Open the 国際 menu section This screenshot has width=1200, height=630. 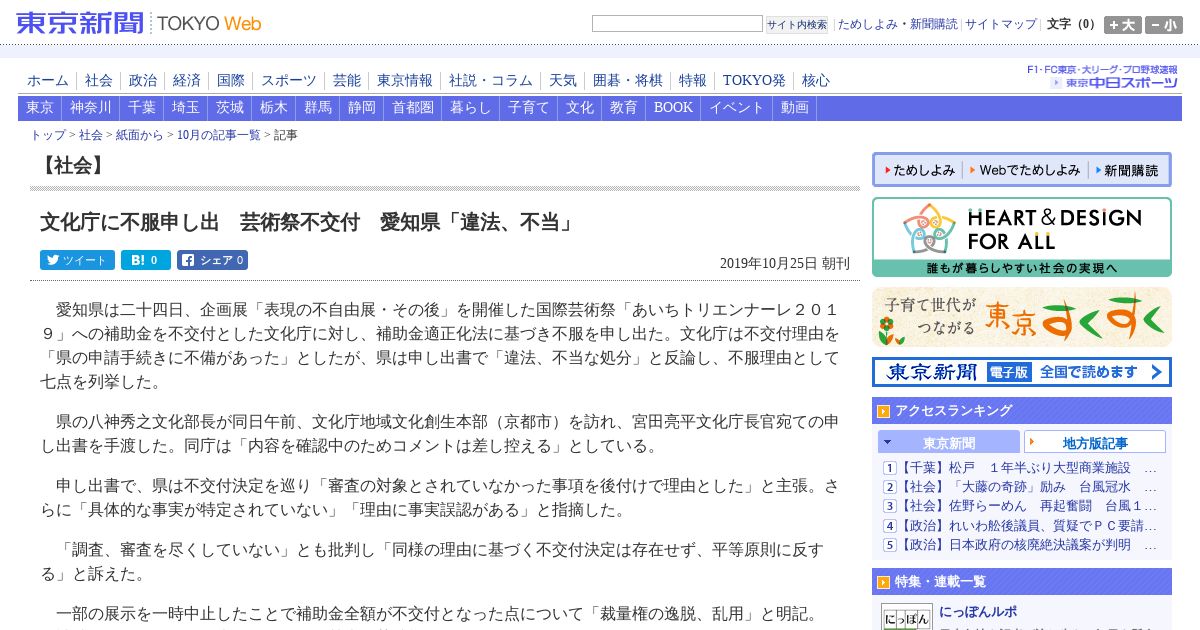(x=231, y=80)
